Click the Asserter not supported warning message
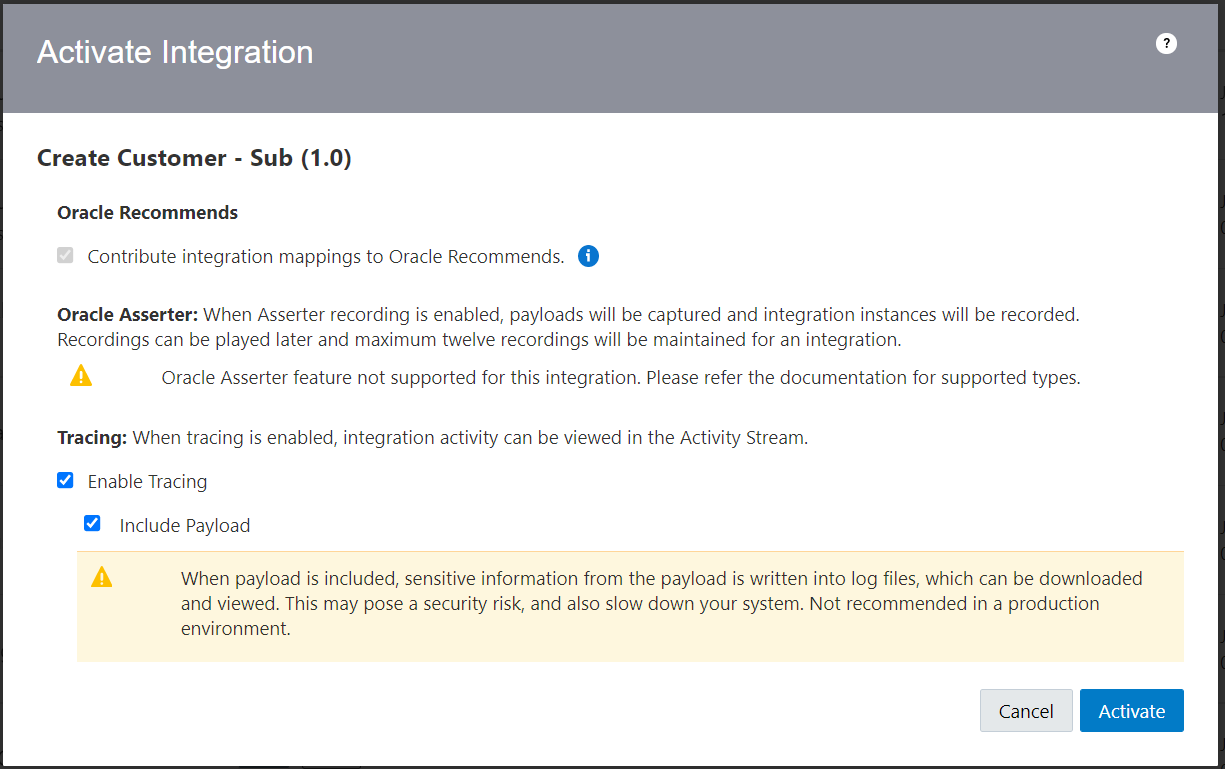 [621, 378]
